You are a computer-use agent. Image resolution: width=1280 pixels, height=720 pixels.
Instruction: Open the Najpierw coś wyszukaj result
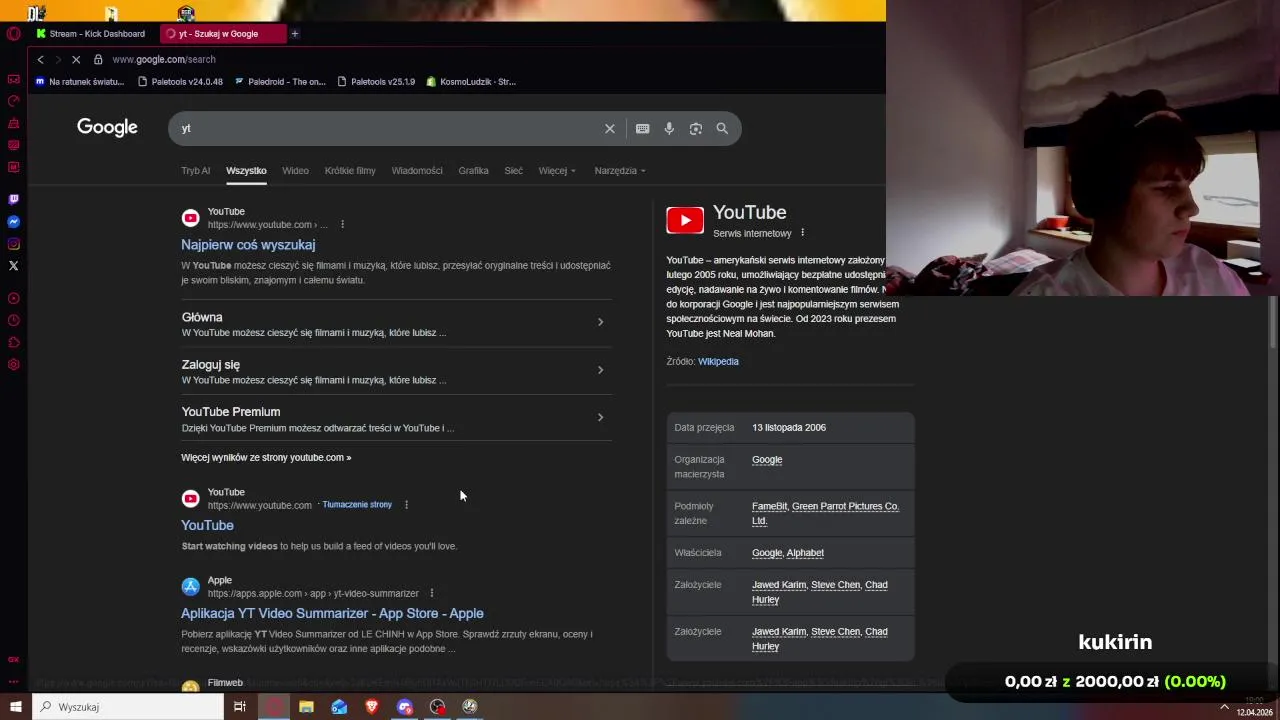click(248, 245)
